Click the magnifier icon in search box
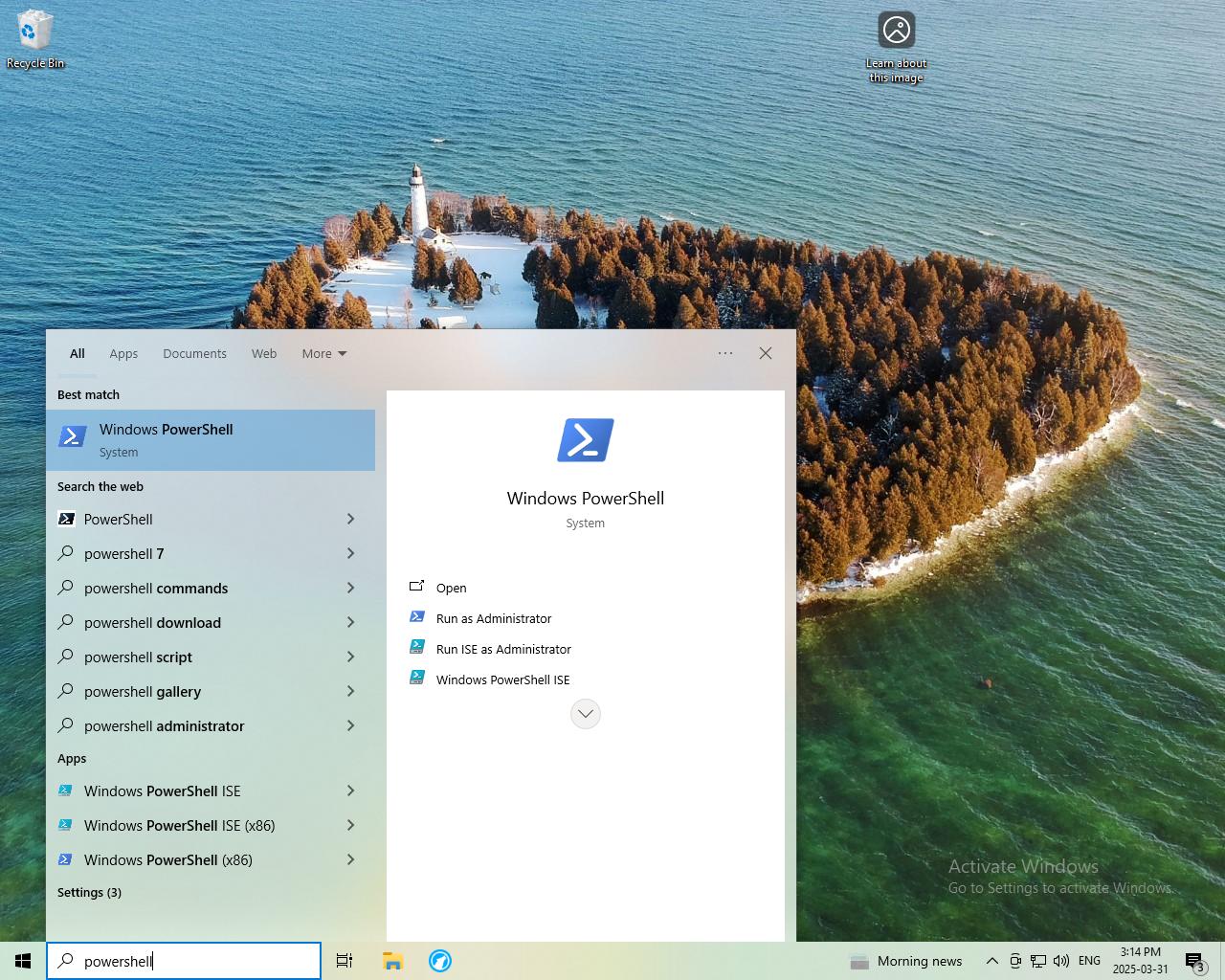Viewport: 1225px width, 980px height. [66, 961]
